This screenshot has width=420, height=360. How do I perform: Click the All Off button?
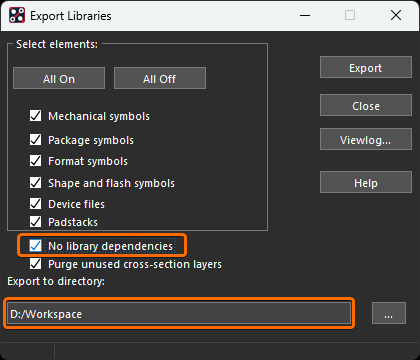160,78
